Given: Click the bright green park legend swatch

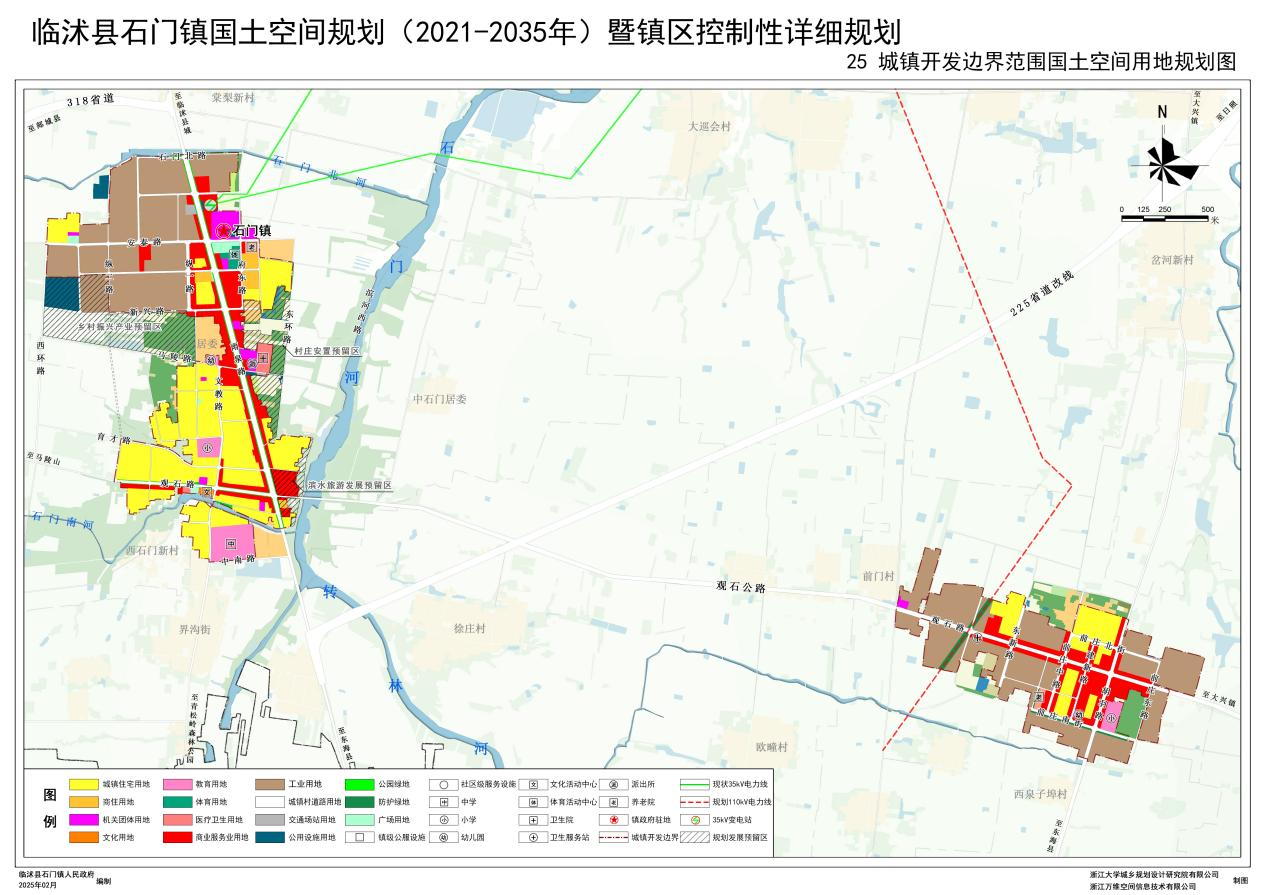Looking at the screenshot, I should [x=360, y=785].
